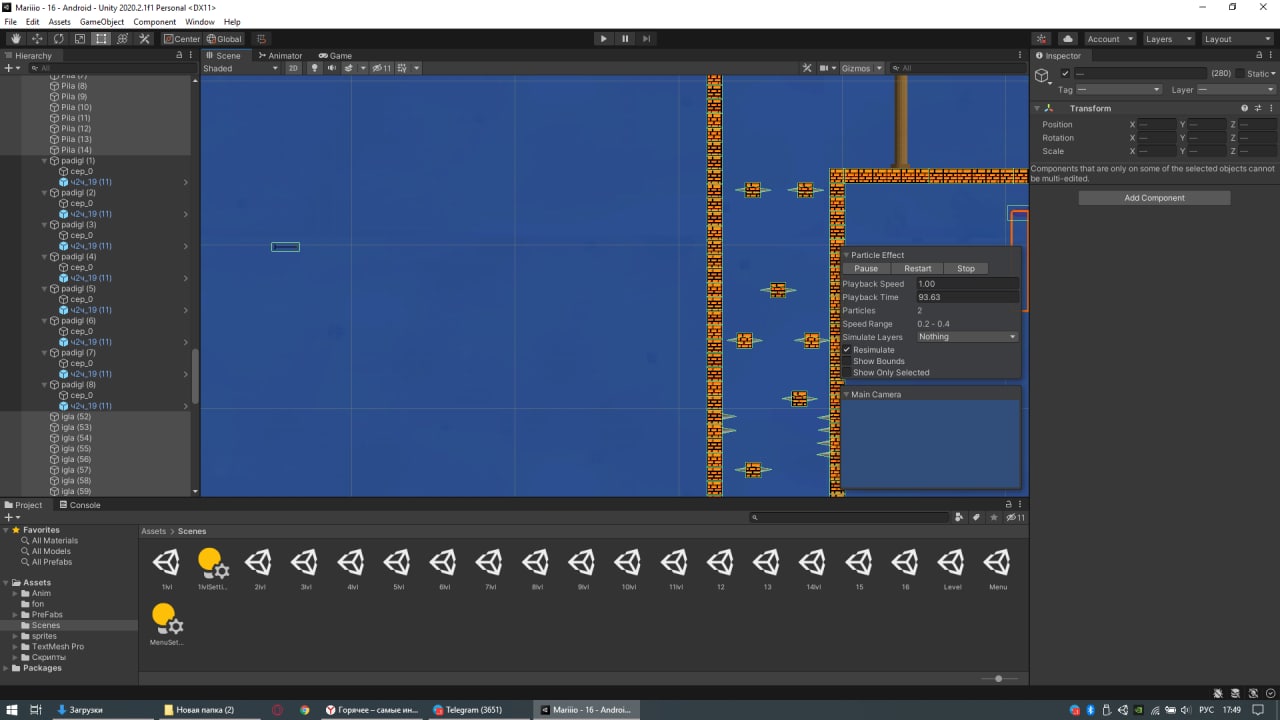
Task: Restart the particle effect
Action: click(x=917, y=269)
